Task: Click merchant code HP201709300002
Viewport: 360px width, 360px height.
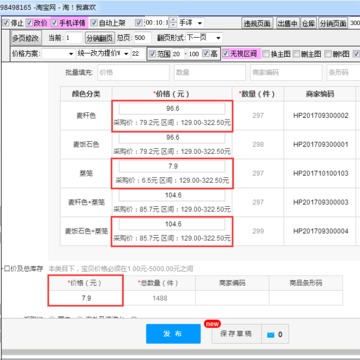Action: [321, 116]
